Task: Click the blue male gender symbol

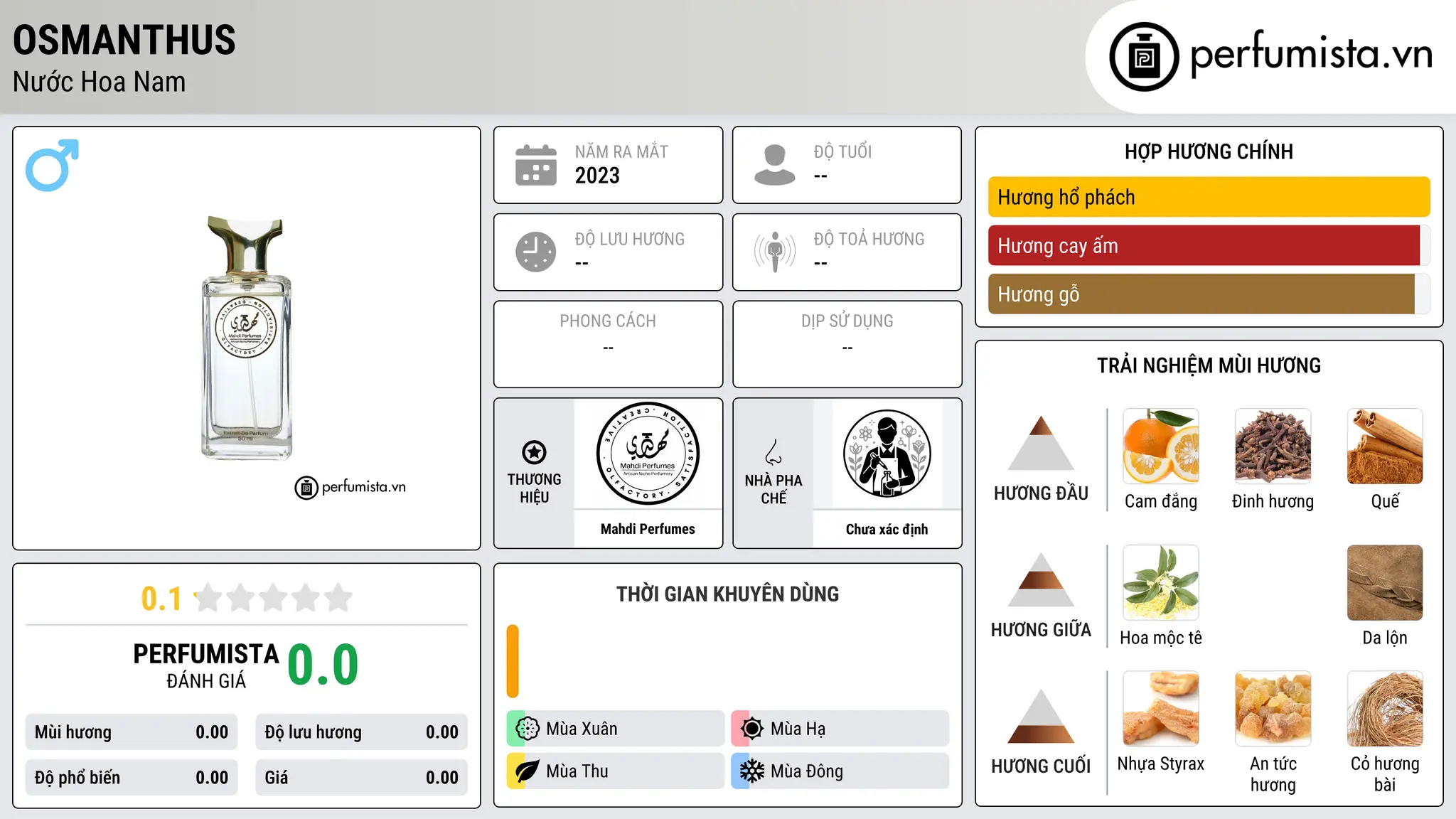Action: tap(52, 165)
